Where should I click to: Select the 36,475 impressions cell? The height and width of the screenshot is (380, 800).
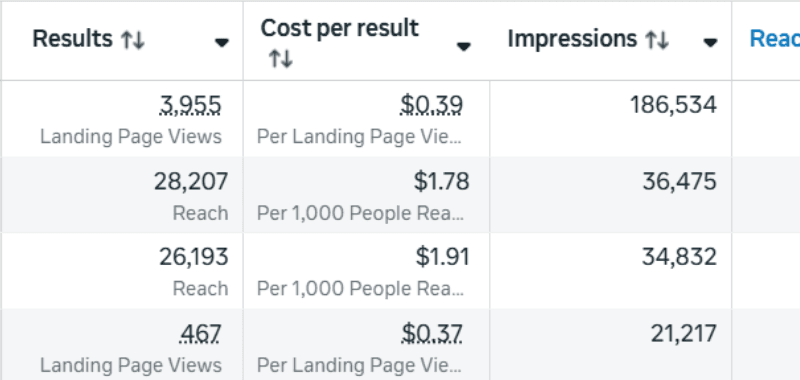611,195
